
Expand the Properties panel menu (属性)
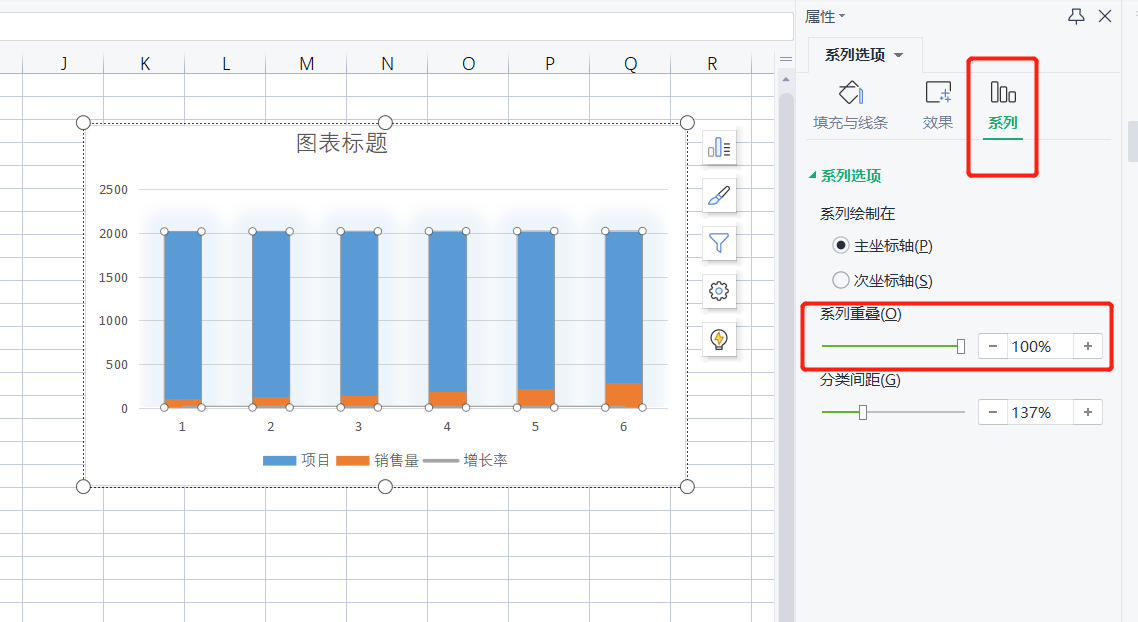[825, 16]
